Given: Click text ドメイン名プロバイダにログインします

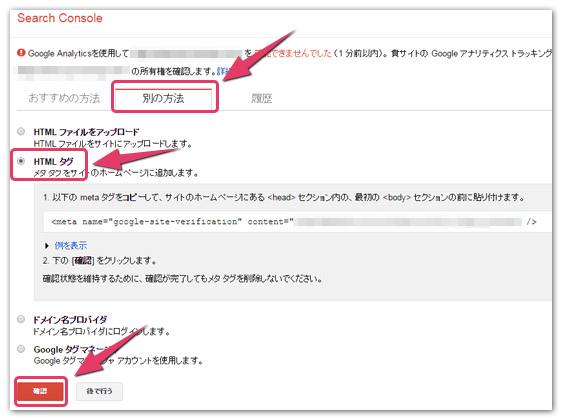Looking at the screenshot, I should click(101, 331).
